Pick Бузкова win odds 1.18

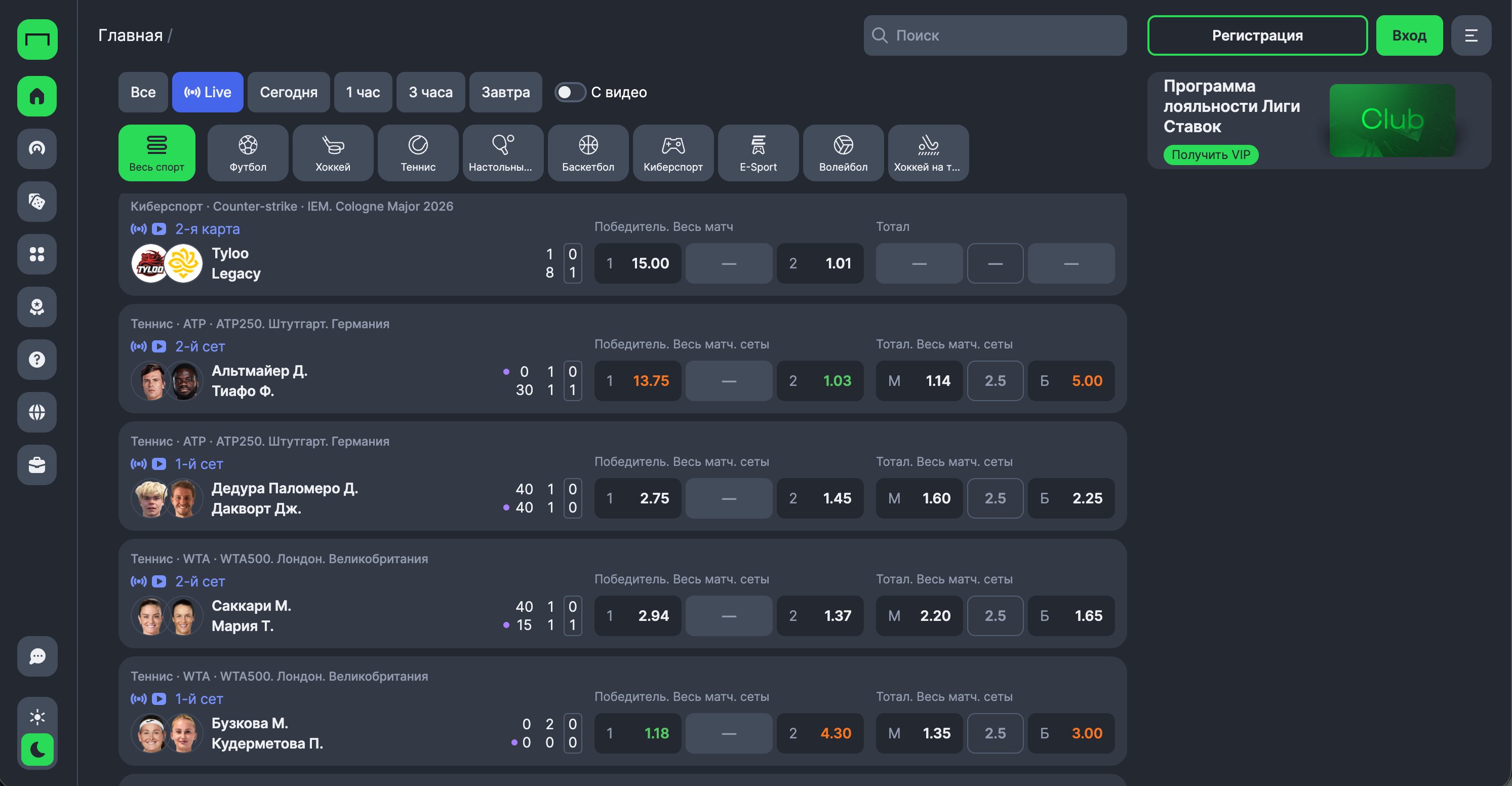point(638,733)
